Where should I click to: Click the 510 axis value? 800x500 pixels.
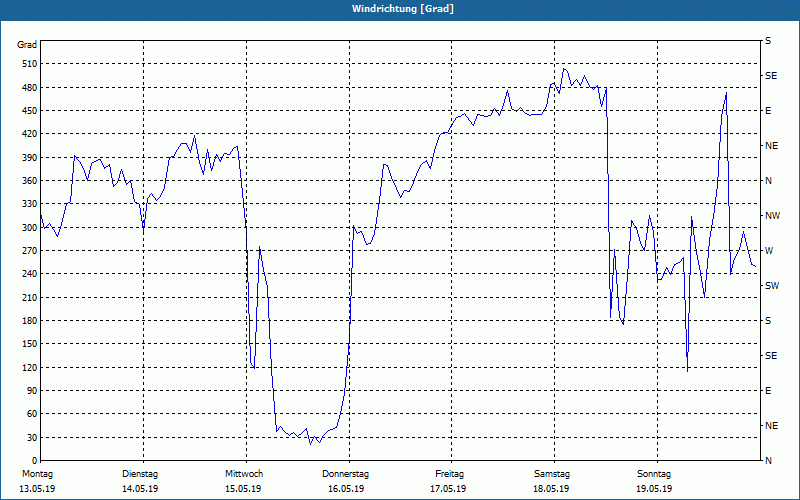30,64
